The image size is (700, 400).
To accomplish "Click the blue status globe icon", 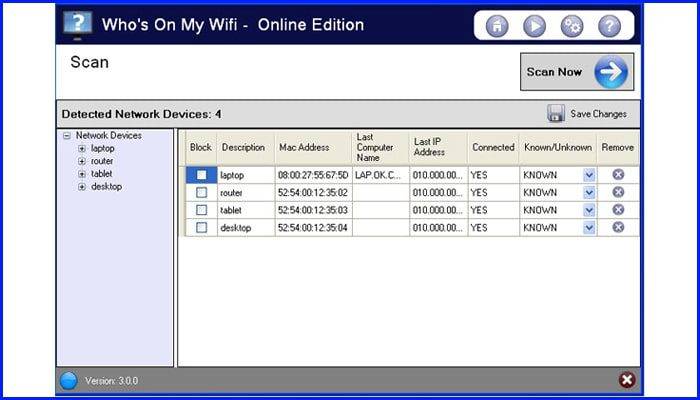I will pyautogui.click(x=69, y=381).
